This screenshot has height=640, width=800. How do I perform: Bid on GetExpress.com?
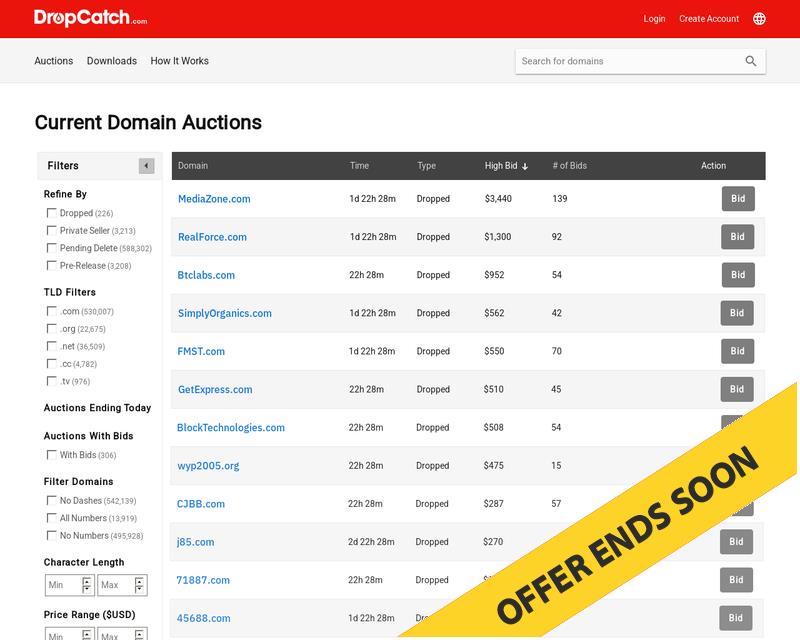[737, 389]
